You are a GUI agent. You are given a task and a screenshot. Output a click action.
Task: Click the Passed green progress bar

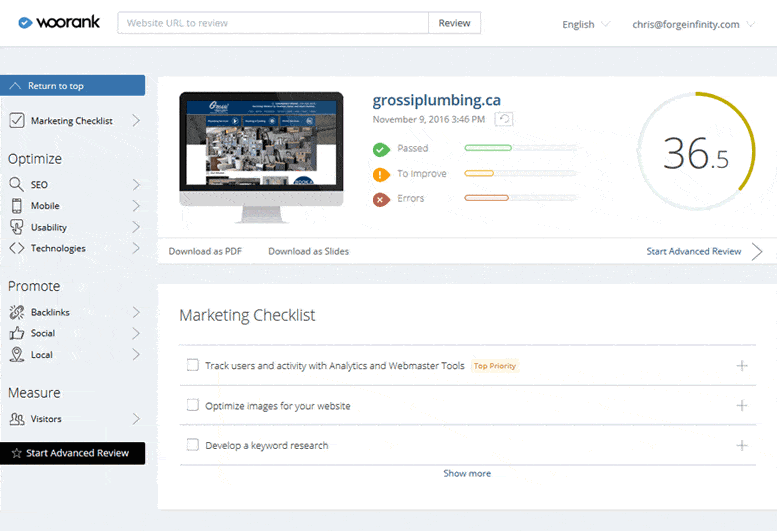tap(488, 148)
